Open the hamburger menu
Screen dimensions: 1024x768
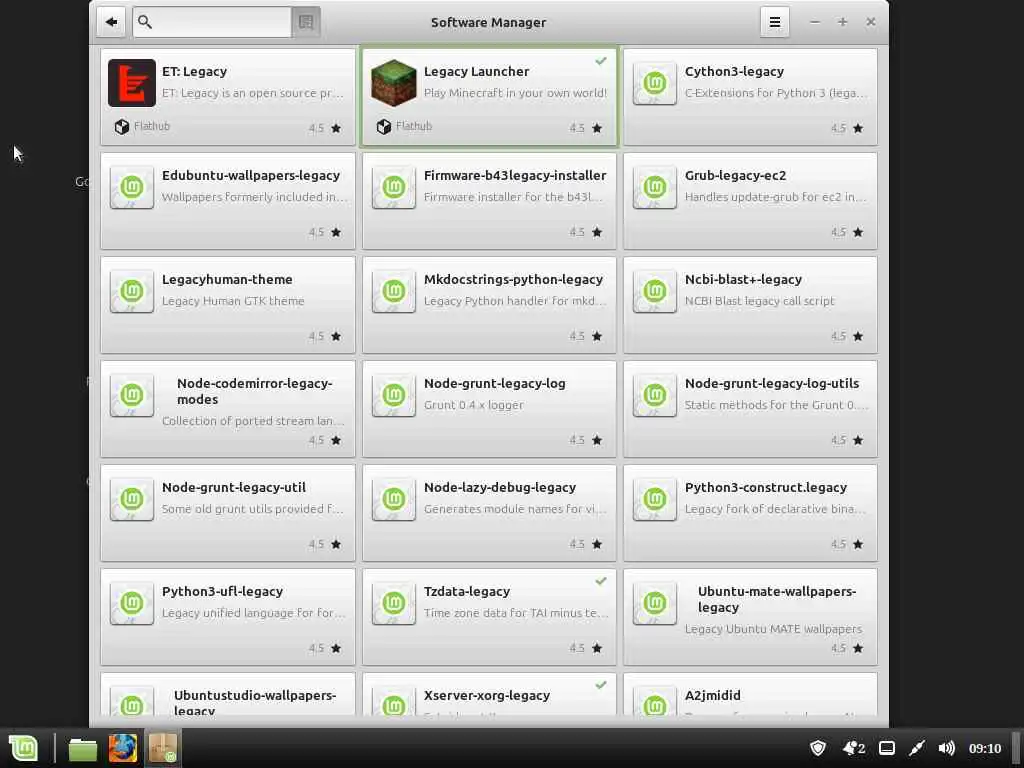[775, 22]
